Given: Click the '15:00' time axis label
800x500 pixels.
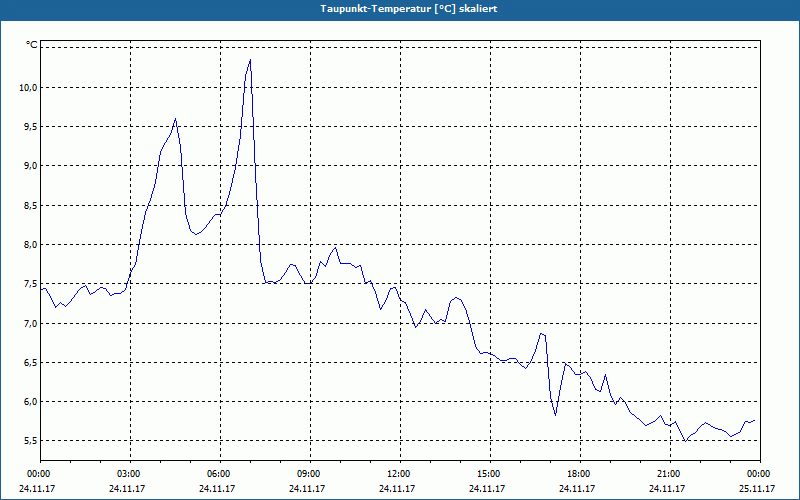Looking at the screenshot, I should (490, 474).
